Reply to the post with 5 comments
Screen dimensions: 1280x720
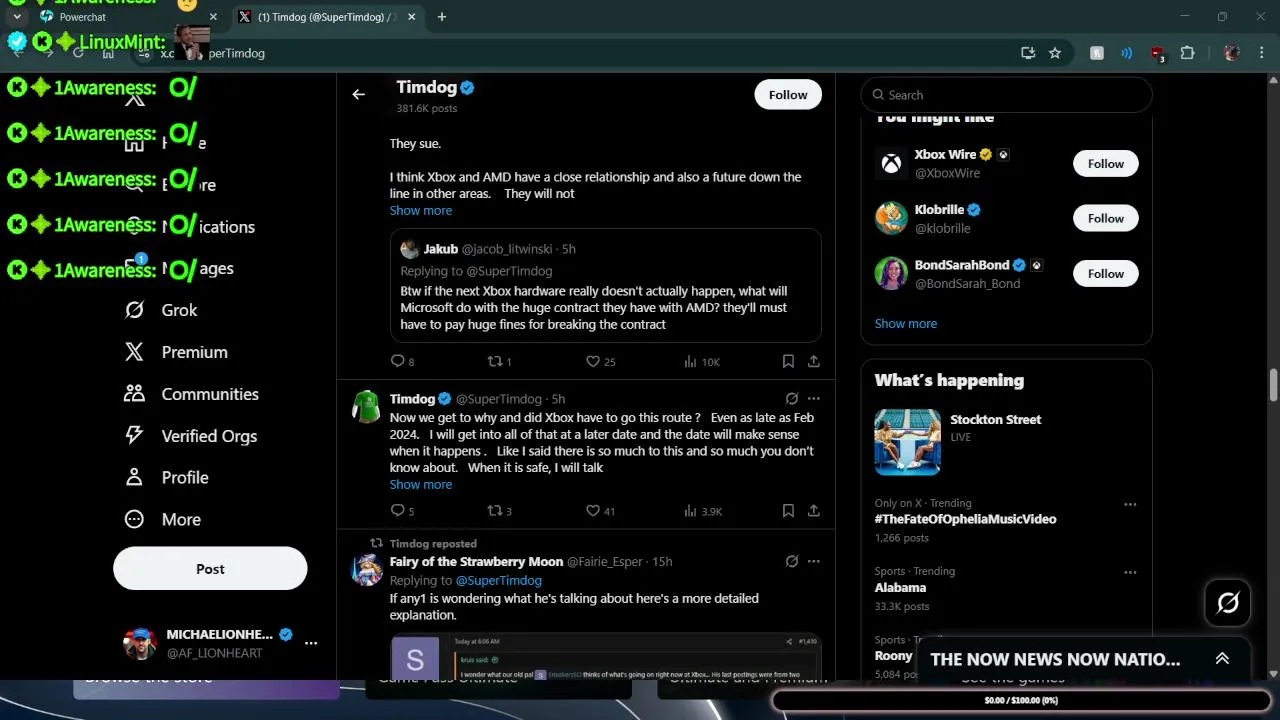[401, 510]
